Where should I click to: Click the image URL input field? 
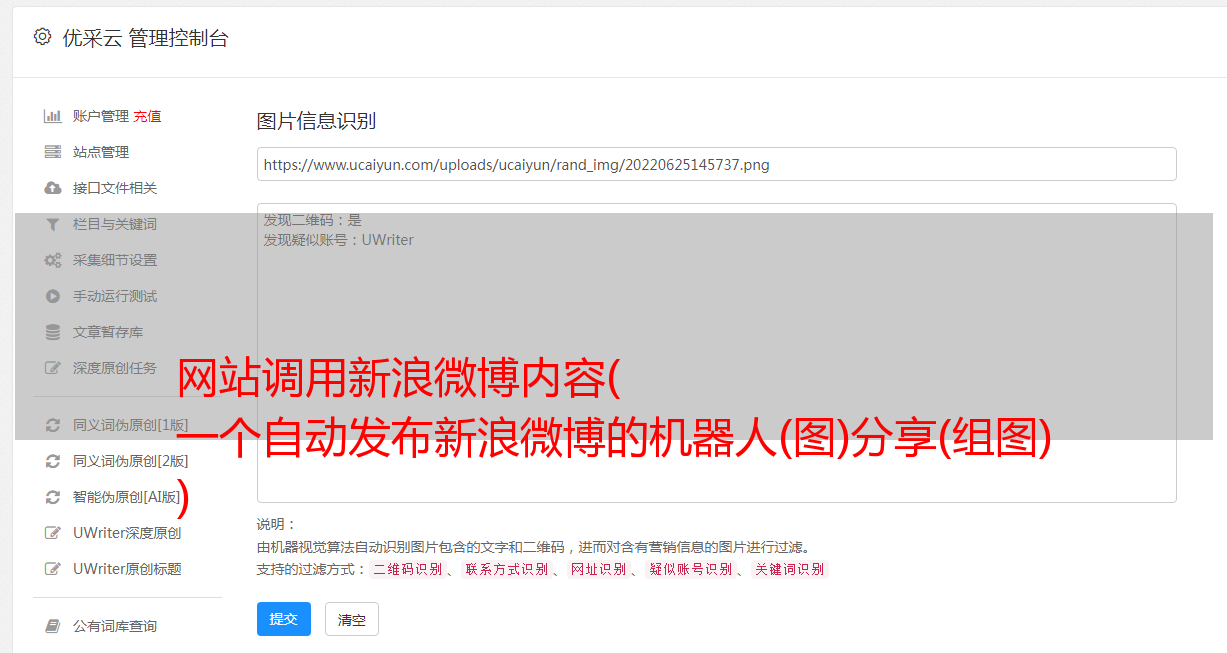pos(716,164)
